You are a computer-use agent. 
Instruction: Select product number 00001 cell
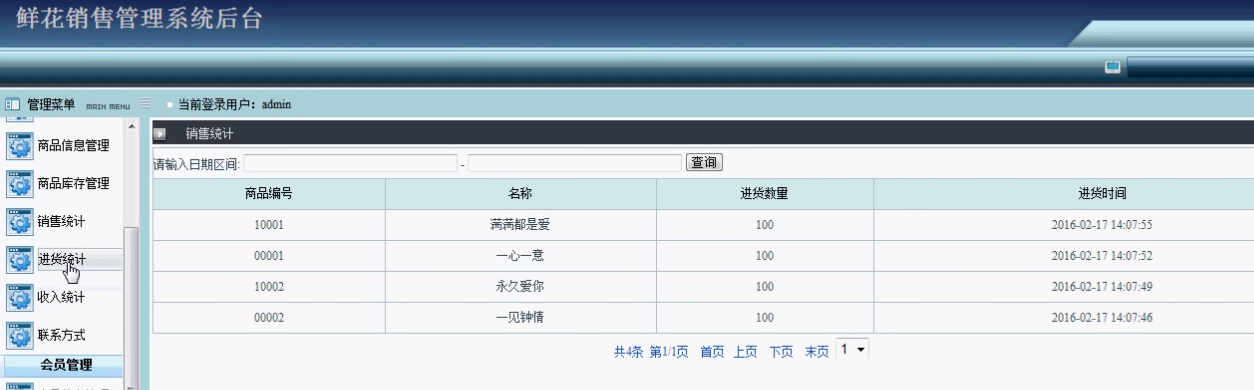coord(269,256)
